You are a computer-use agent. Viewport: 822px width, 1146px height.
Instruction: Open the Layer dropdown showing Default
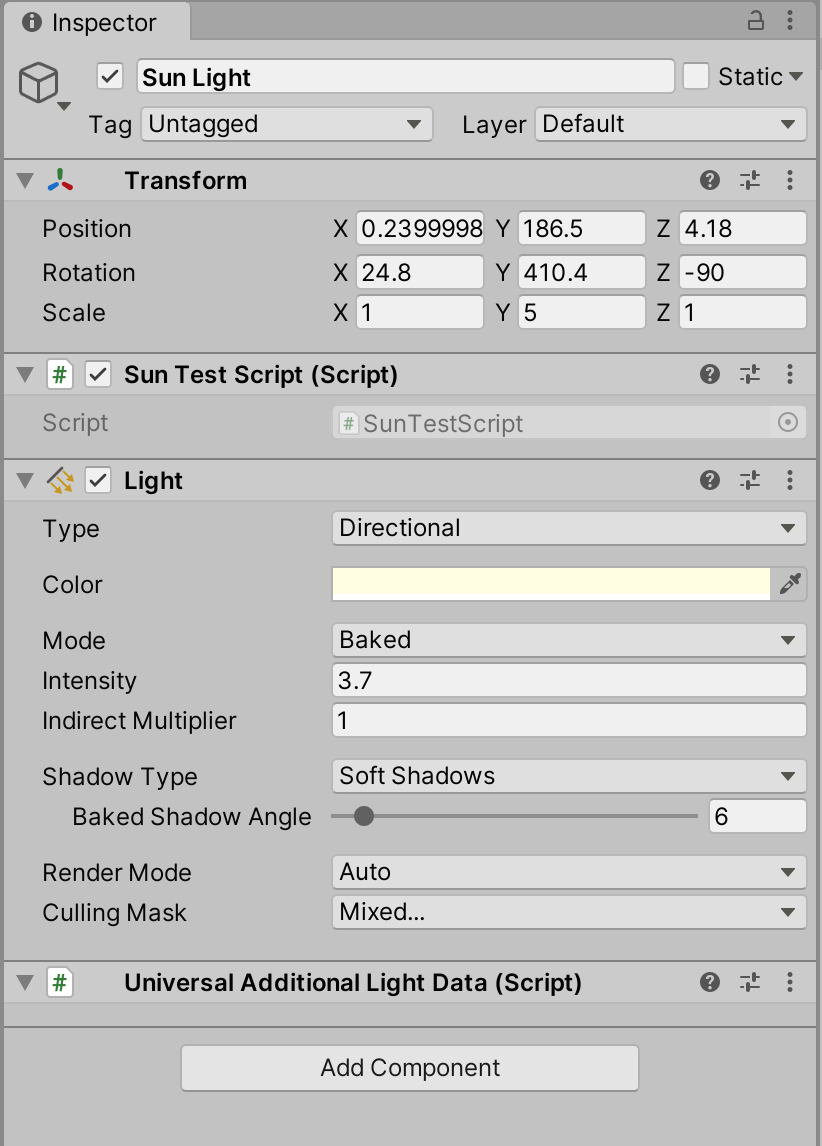[670, 124]
